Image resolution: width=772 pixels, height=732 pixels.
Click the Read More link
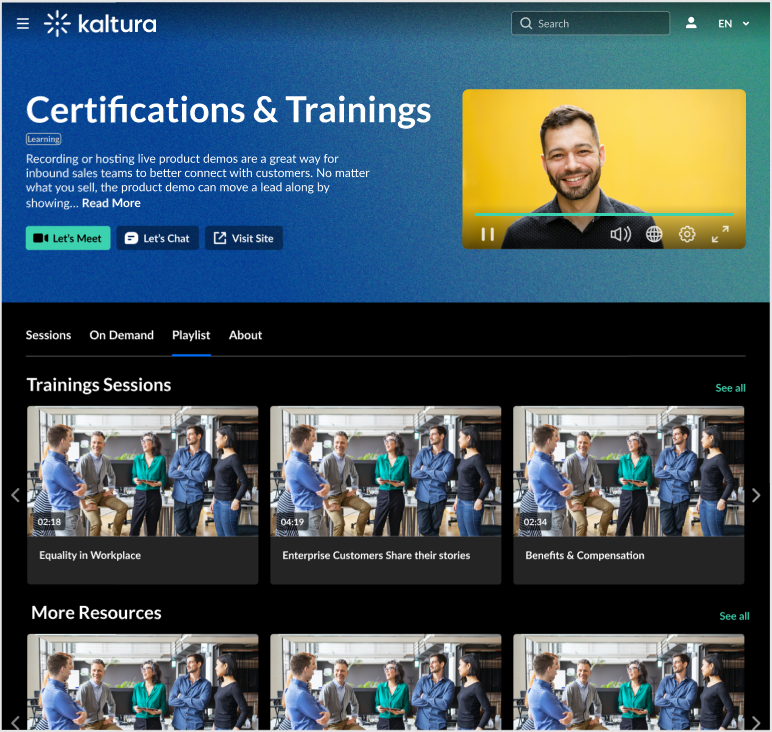[111, 203]
